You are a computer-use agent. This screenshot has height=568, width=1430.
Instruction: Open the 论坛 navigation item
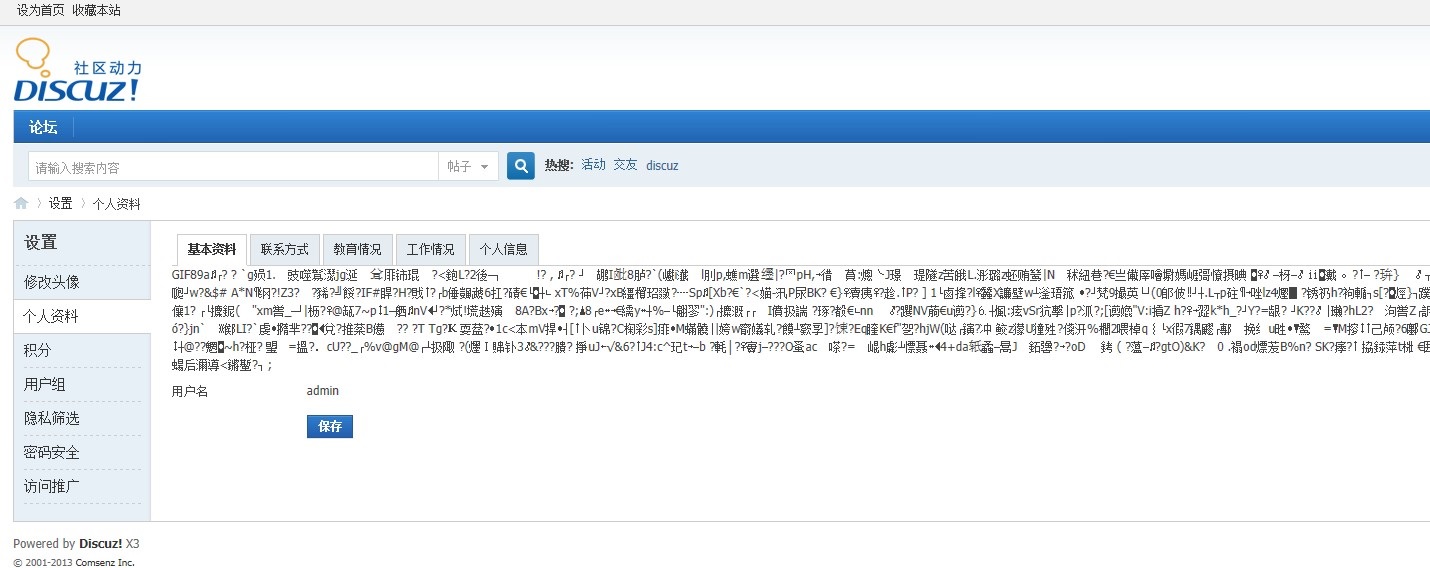[x=43, y=127]
